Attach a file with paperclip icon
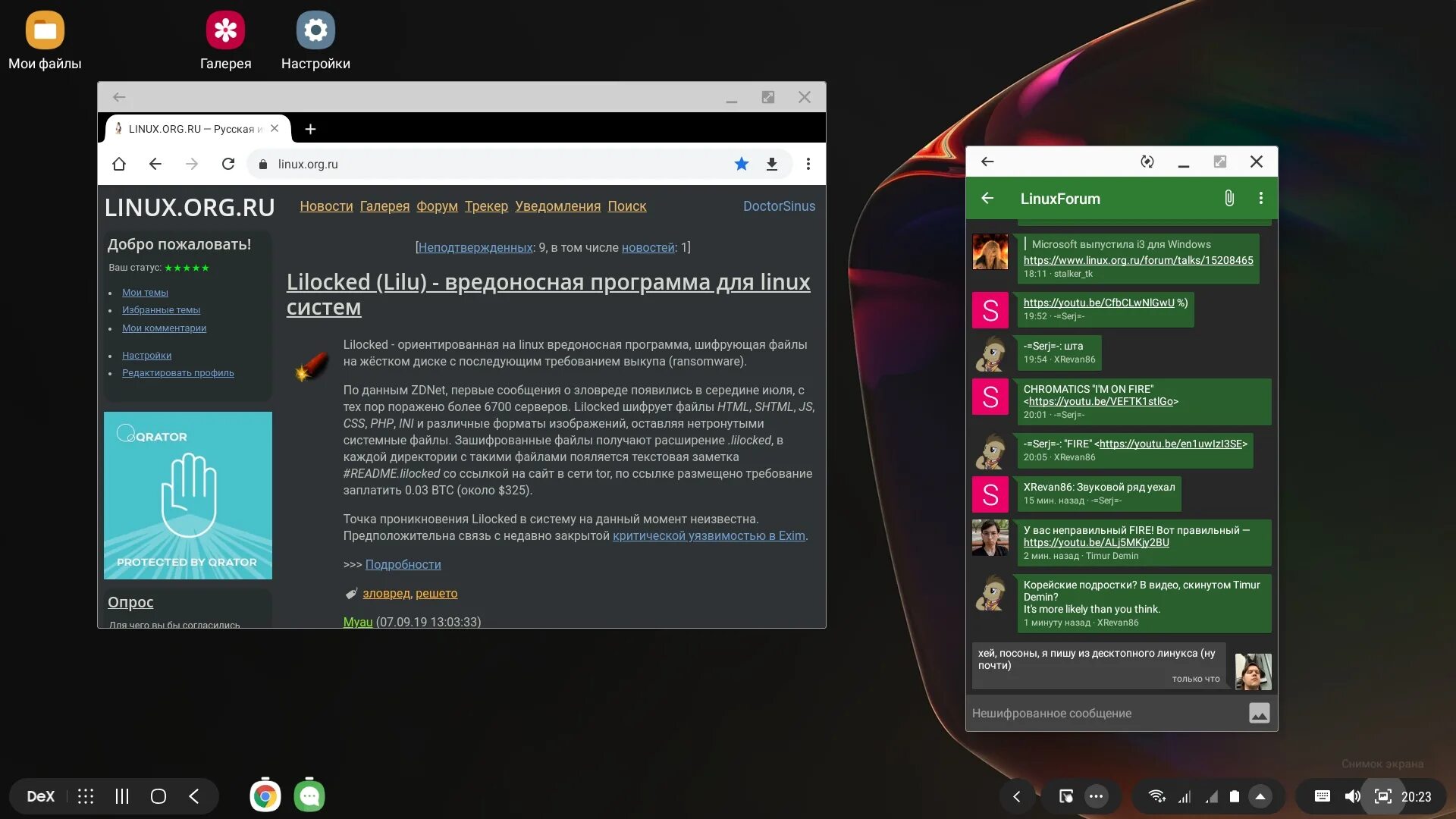The image size is (1456, 819). [x=1229, y=199]
